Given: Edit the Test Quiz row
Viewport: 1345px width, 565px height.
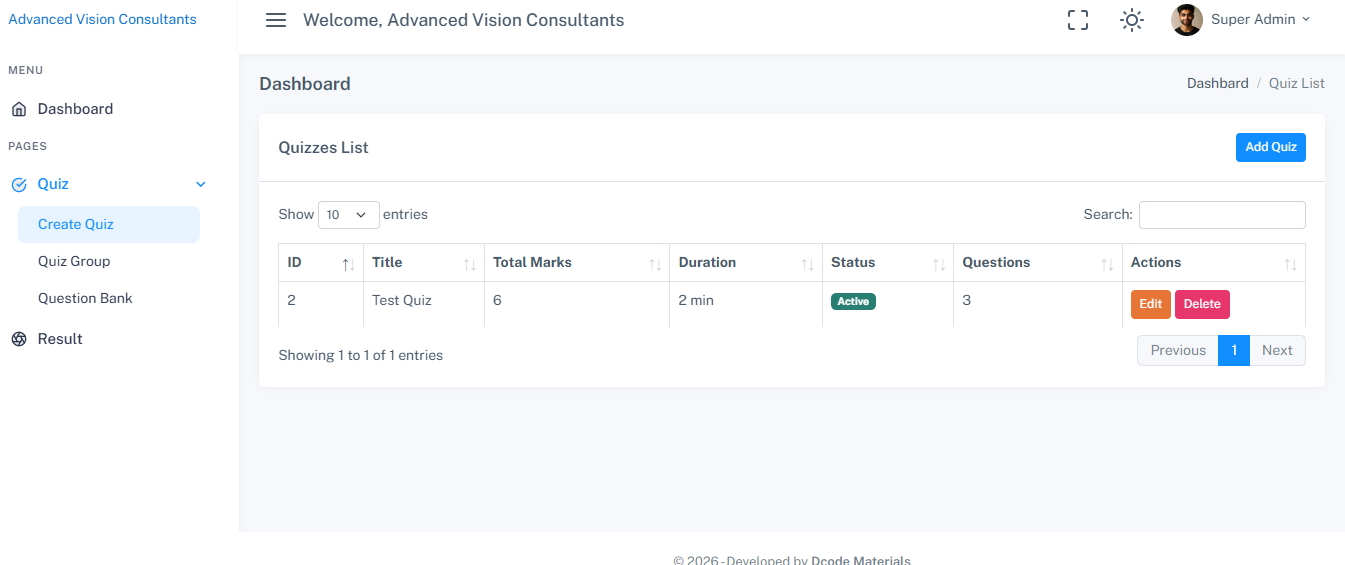Looking at the screenshot, I should [1150, 304].
